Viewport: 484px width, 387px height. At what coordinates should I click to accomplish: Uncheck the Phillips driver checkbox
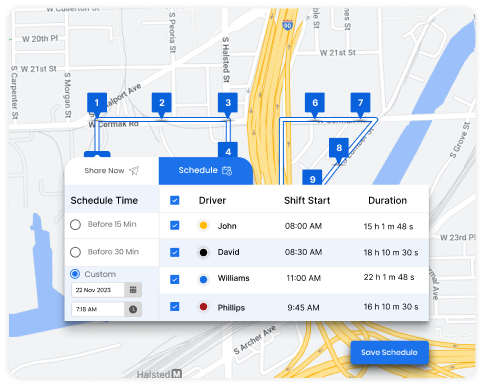175,306
